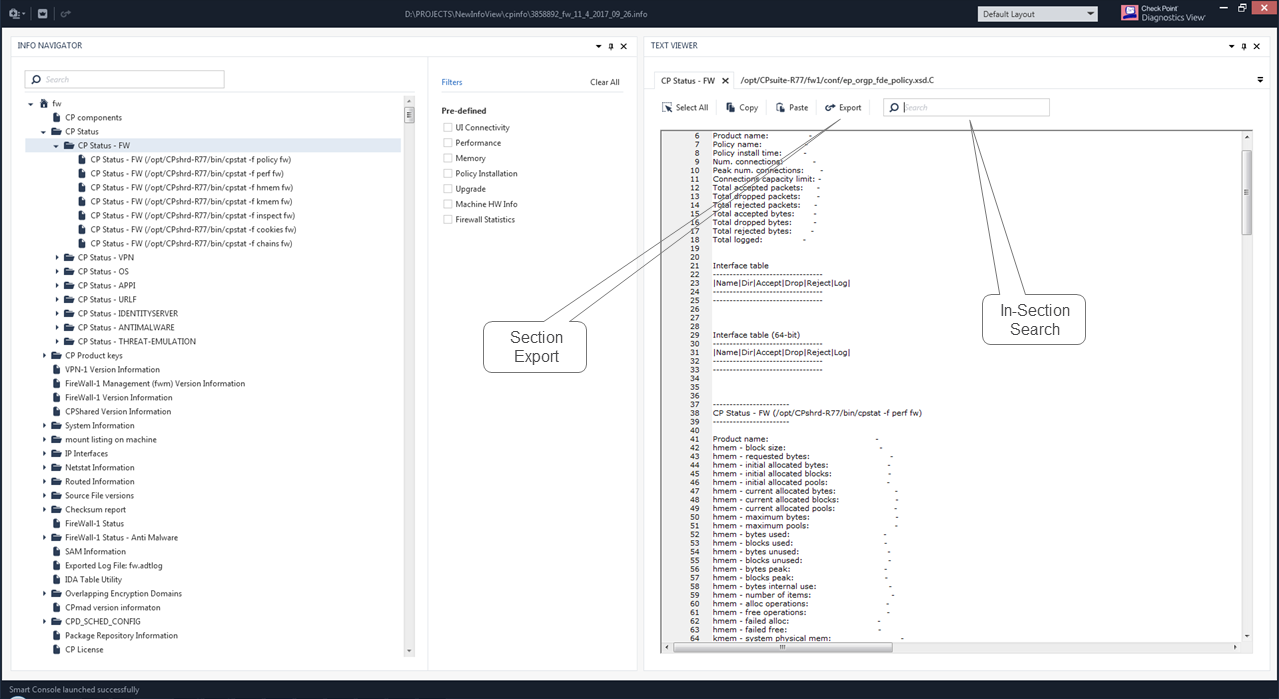
Task: Click the text viewer vertical scrollbar
Action: 1246,192
